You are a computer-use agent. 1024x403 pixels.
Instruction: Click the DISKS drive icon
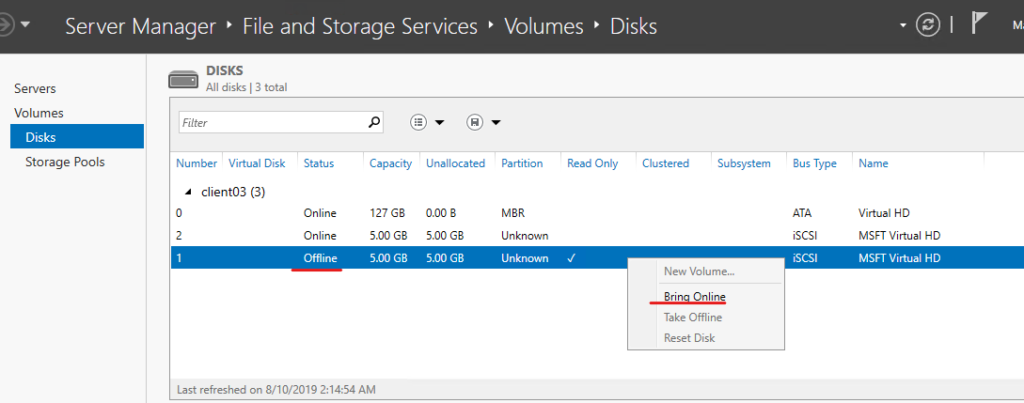pos(184,80)
